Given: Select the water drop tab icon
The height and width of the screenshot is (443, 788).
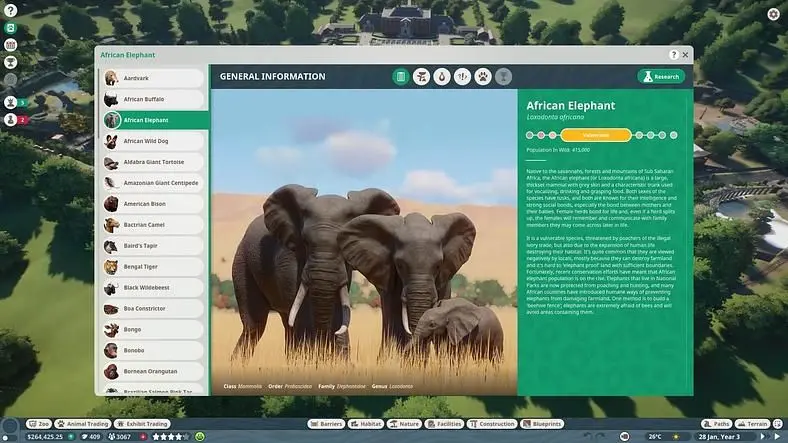Looking at the screenshot, I should (x=442, y=77).
